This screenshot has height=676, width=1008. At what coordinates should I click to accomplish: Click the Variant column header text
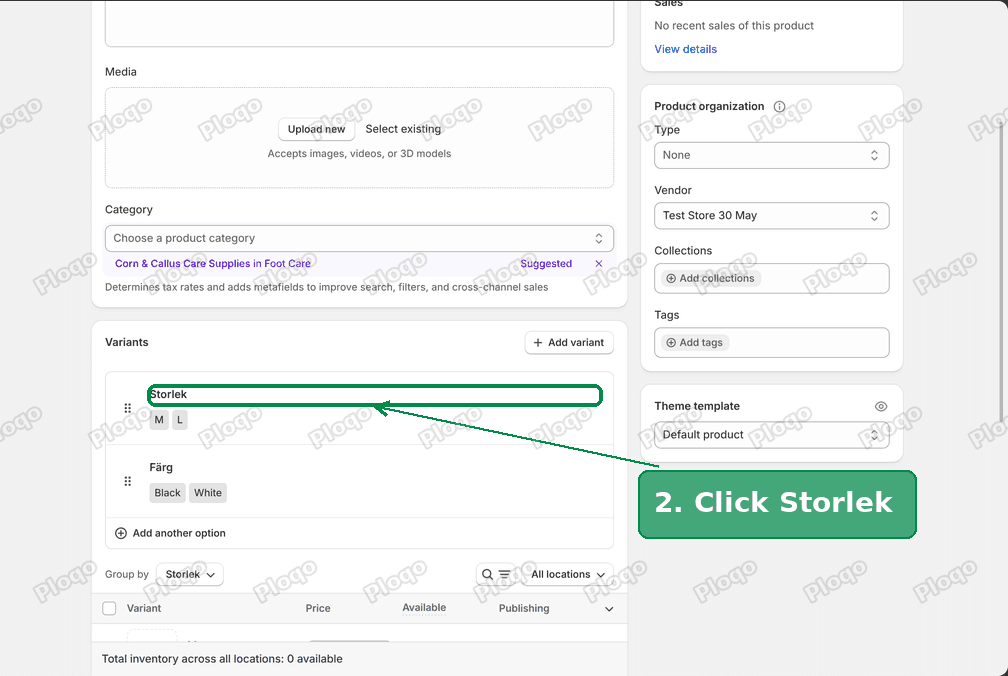point(144,609)
